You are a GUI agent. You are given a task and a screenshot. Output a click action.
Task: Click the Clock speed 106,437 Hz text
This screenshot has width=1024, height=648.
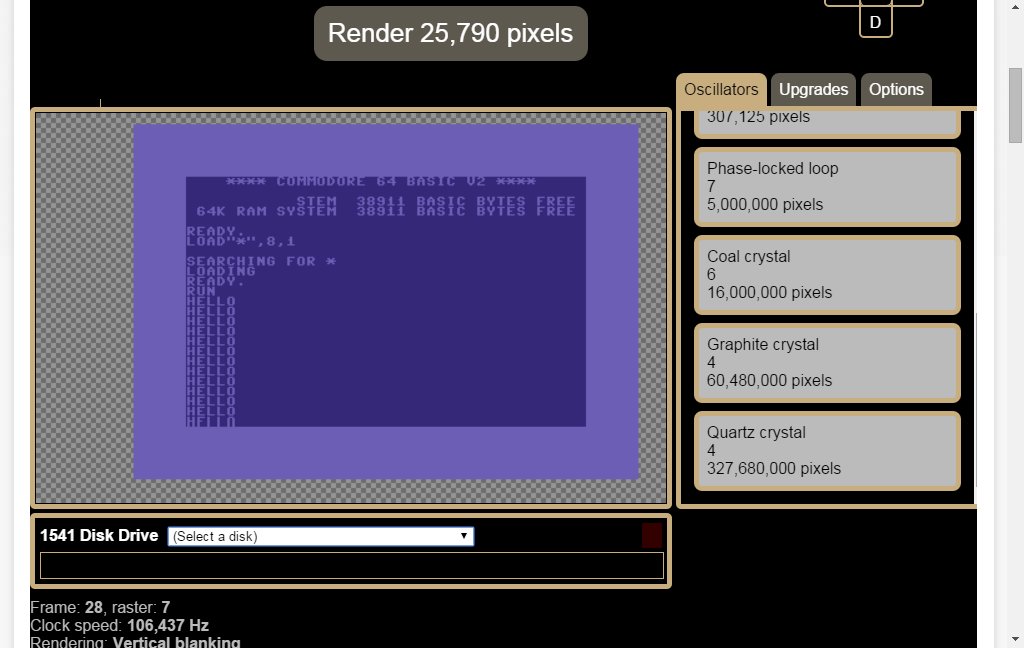[x=120, y=626]
